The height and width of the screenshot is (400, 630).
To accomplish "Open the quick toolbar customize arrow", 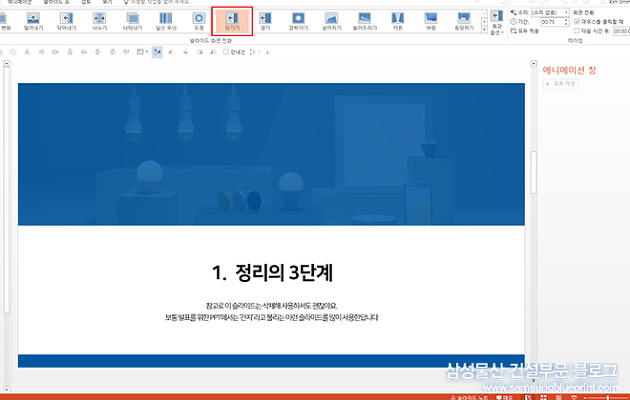I will point(268,52).
